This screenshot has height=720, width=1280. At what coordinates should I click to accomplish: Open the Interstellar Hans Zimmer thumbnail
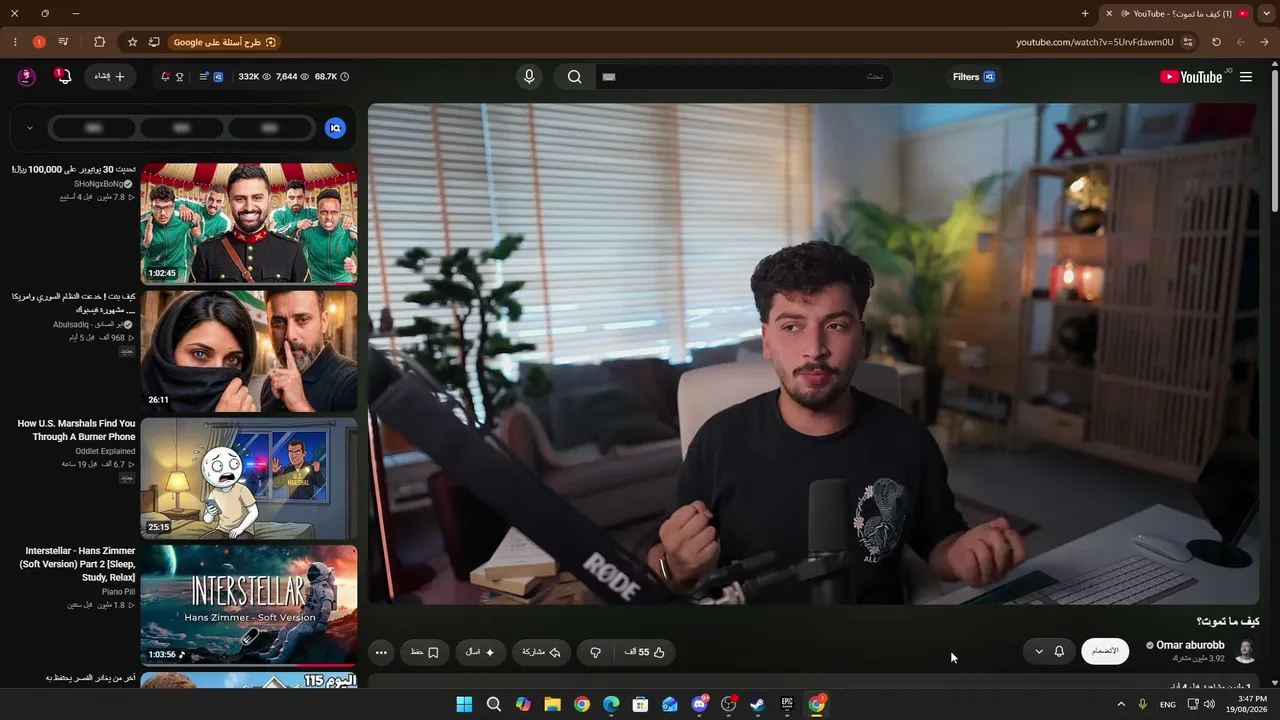[x=249, y=605]
